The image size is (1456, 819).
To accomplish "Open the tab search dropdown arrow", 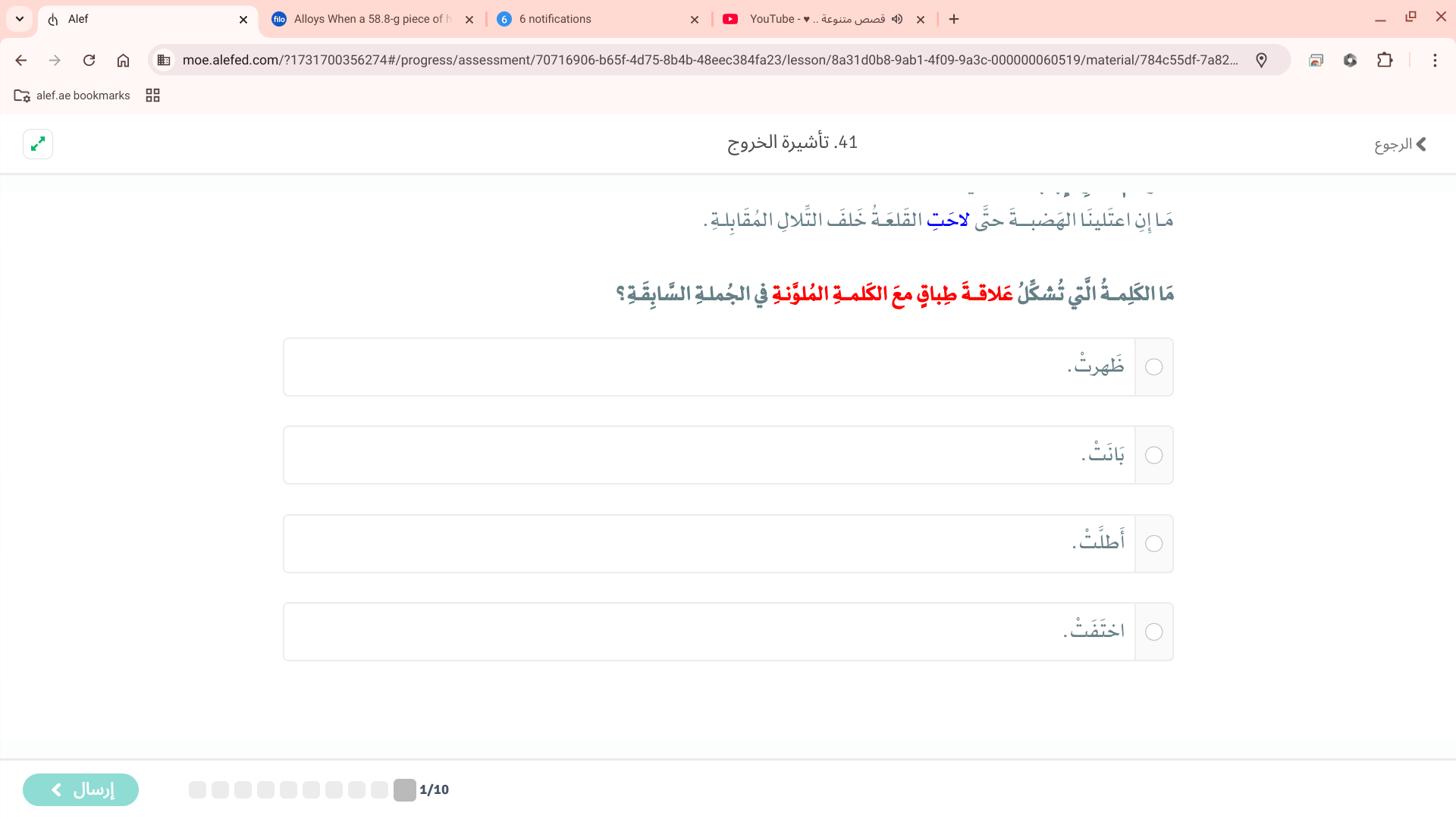I will pos(20,19).
